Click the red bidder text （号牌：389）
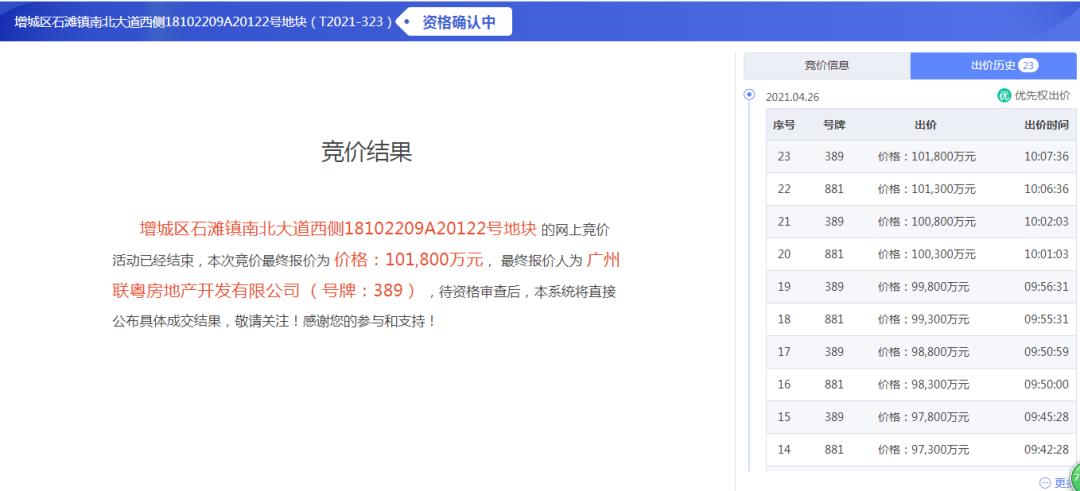The width and height of the screenshot is (1080, 491). (363, 291)
